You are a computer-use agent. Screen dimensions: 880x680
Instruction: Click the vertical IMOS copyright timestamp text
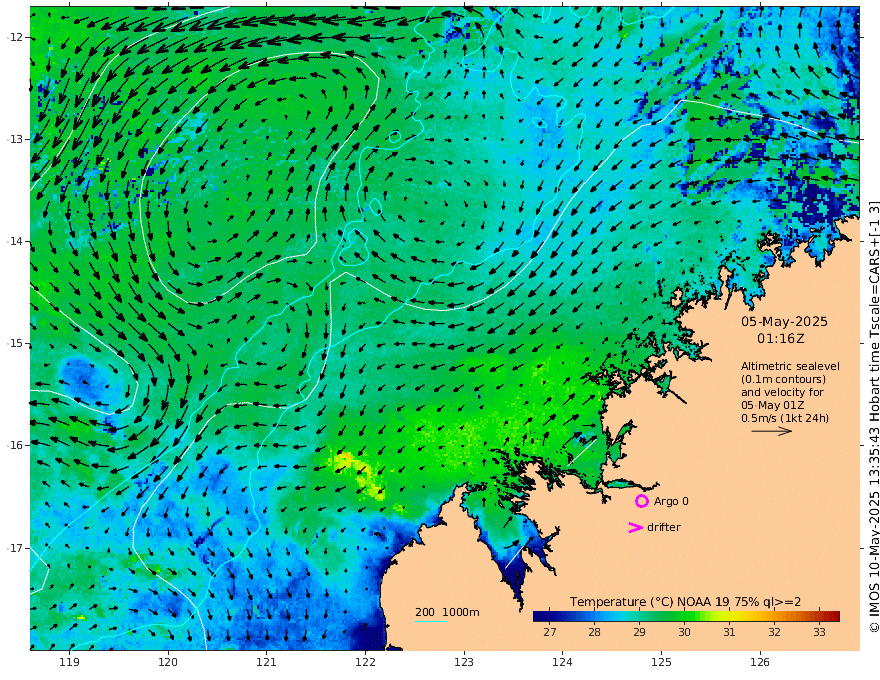[873, 417]
